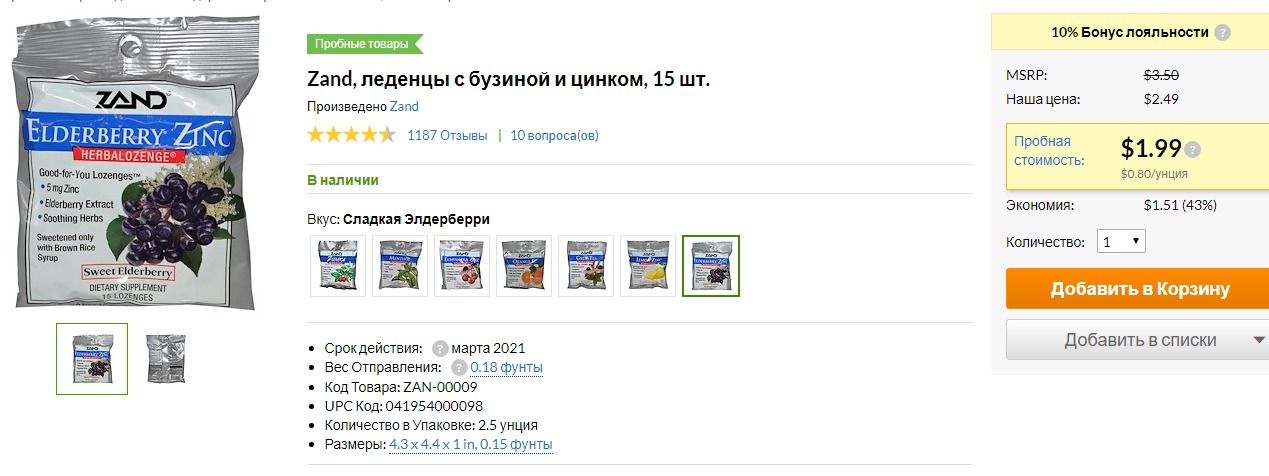Click the Добавить в Корзину button
Image resolution: width=1269 pixels, height=476 pixels.
(1139, 289)
